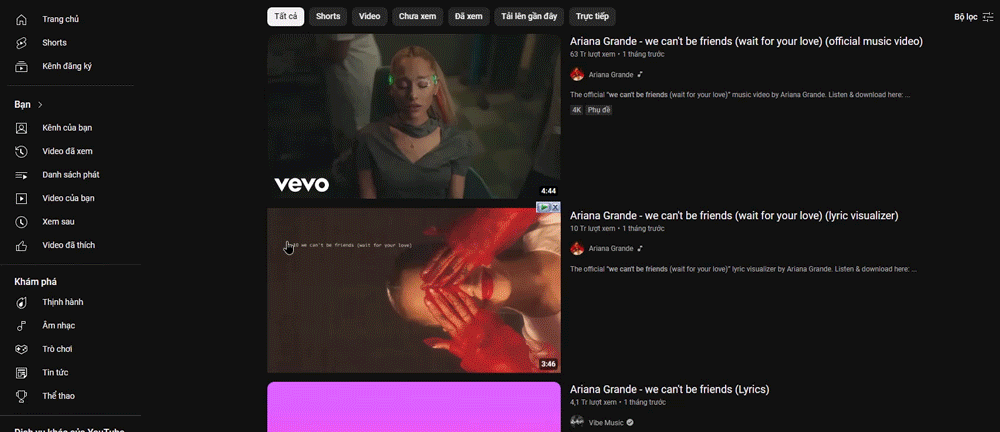
Task: Open the pink Lyrics video thumbnail
Action: pos(414,407)
